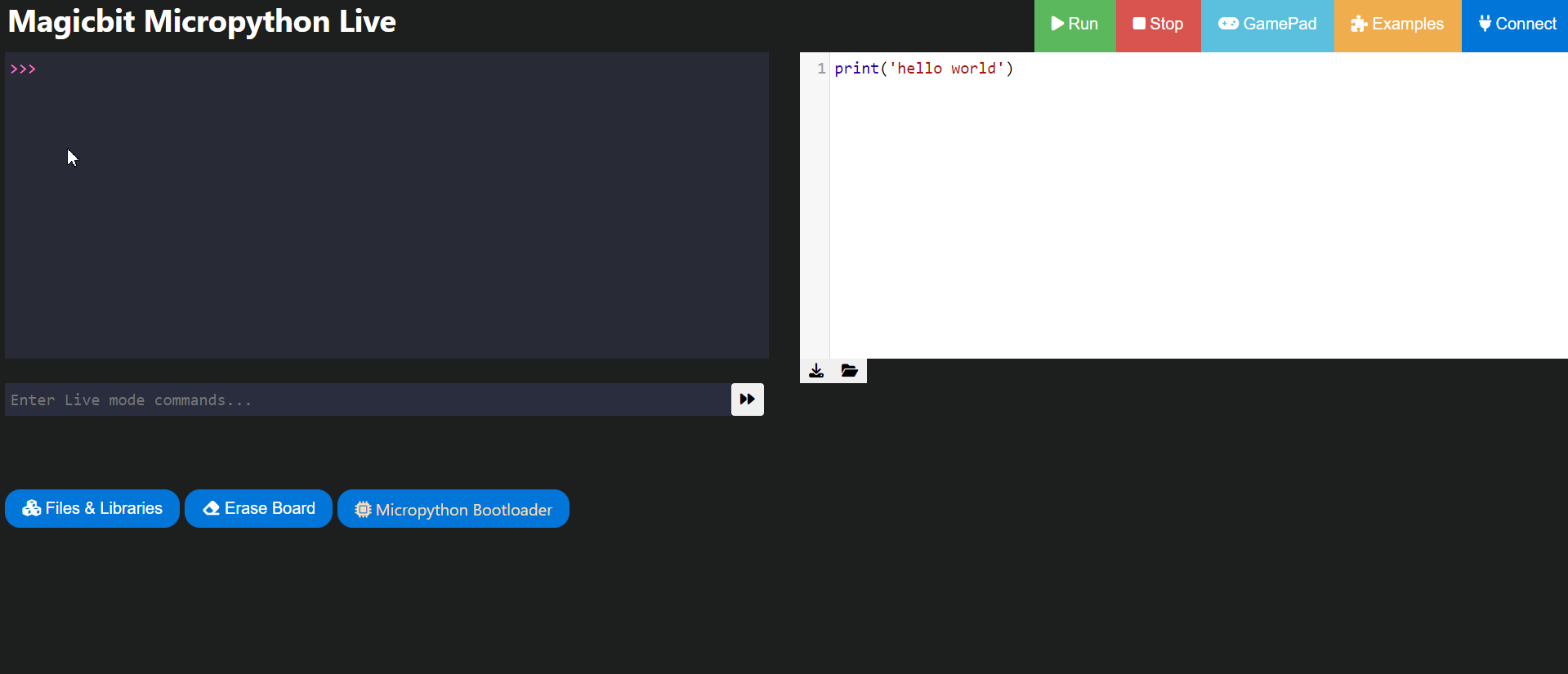
Task: Click the play icon in Run
Action: tap(1057, 24)
